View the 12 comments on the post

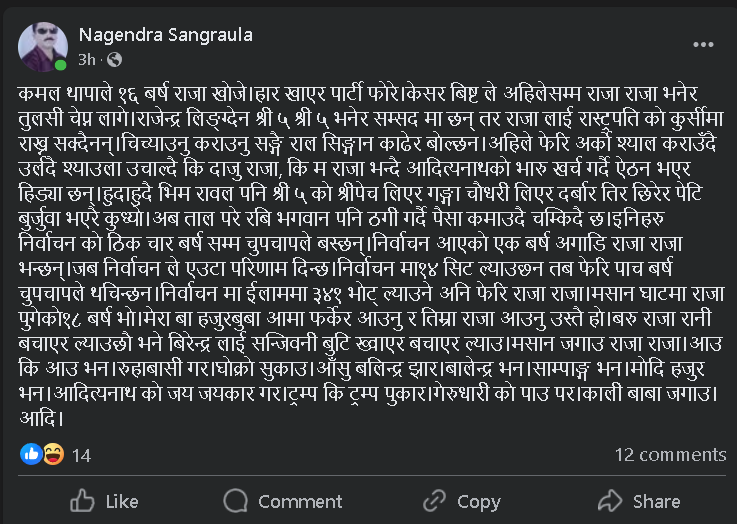point(669,455)
